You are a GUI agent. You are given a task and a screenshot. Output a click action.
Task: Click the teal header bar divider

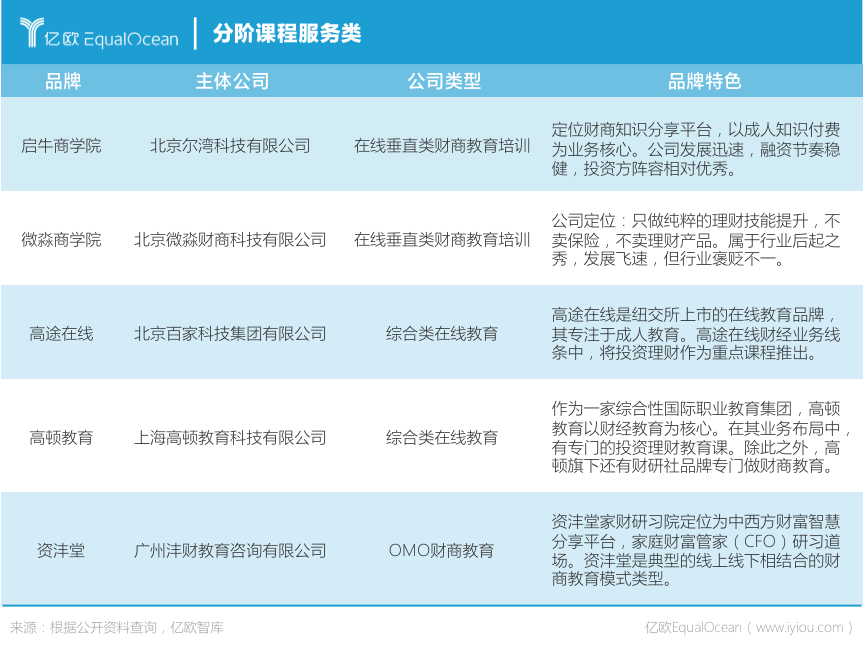tap(196, 31)
